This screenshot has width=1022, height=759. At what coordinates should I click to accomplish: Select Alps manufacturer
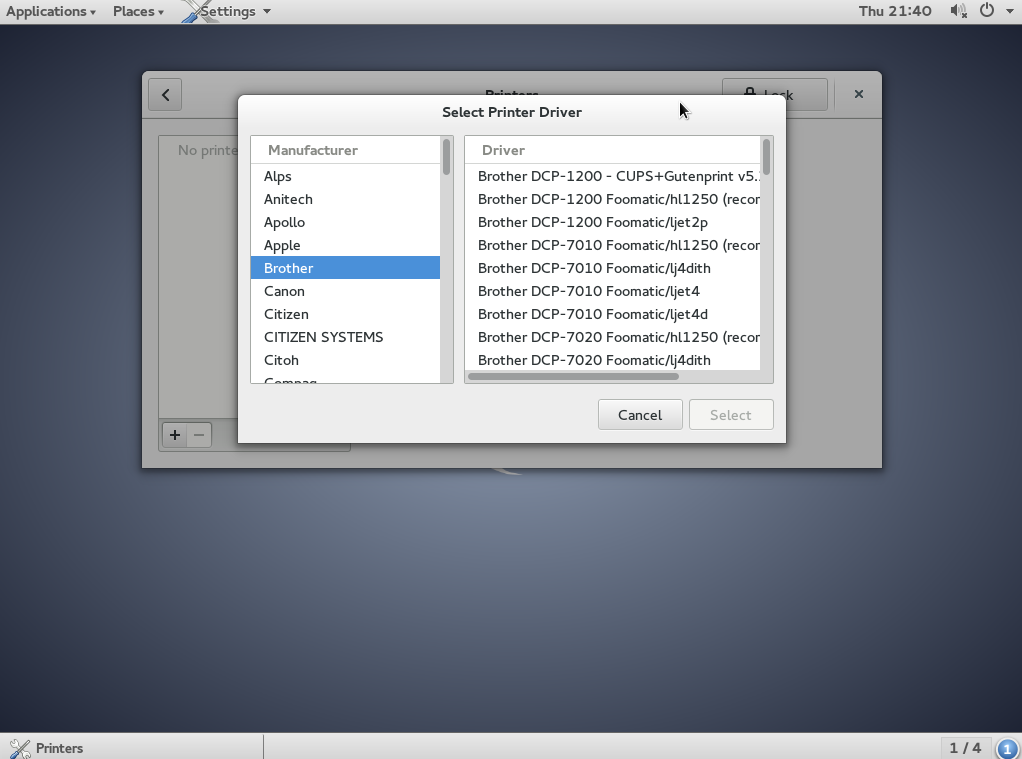(x=345, y=176)
